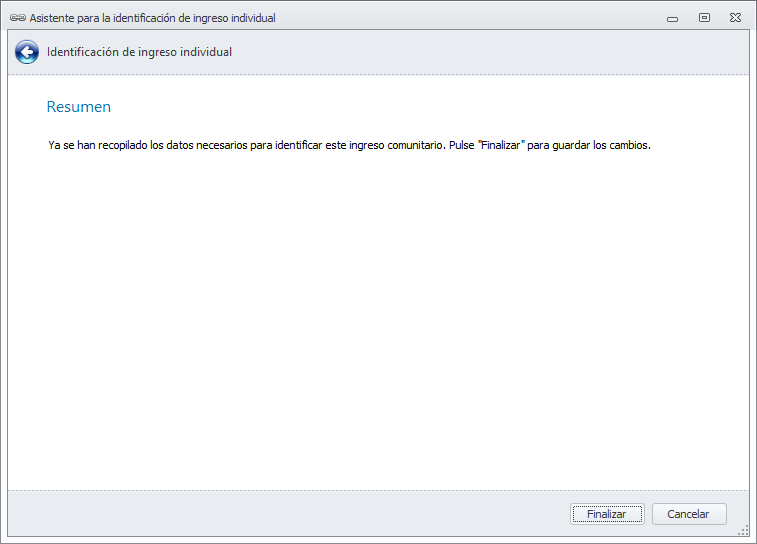Click the summary sentence starting "Ya se han recopilado"
Viewport: 757px width, 544px height.
click(x=349, y=145)
